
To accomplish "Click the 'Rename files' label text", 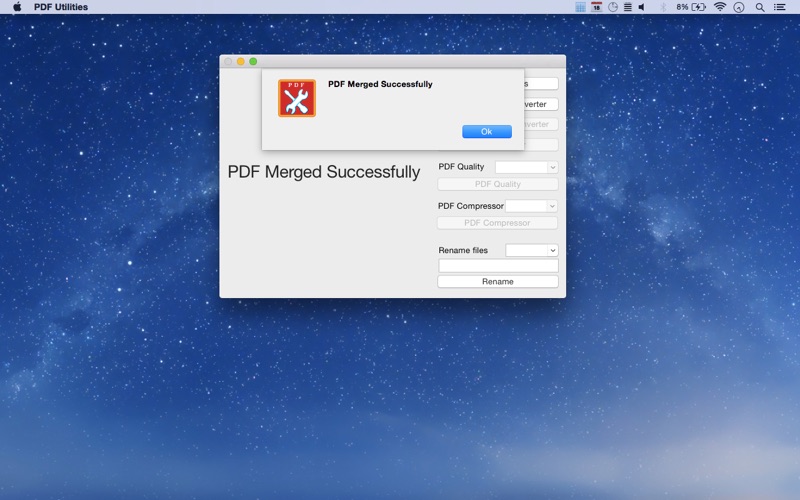I will click(463, 251).
